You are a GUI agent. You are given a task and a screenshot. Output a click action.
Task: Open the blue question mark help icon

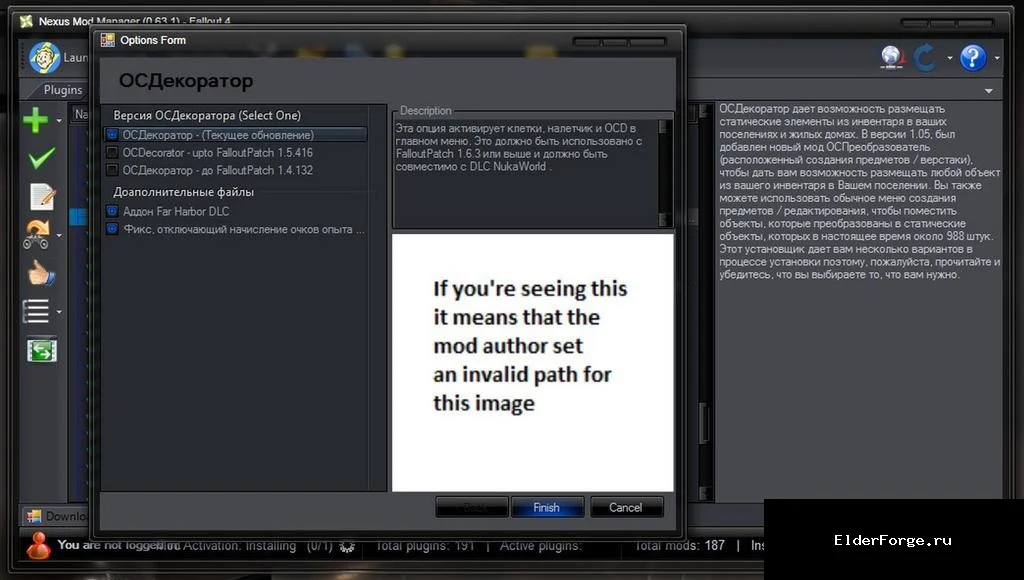point(972,57)
